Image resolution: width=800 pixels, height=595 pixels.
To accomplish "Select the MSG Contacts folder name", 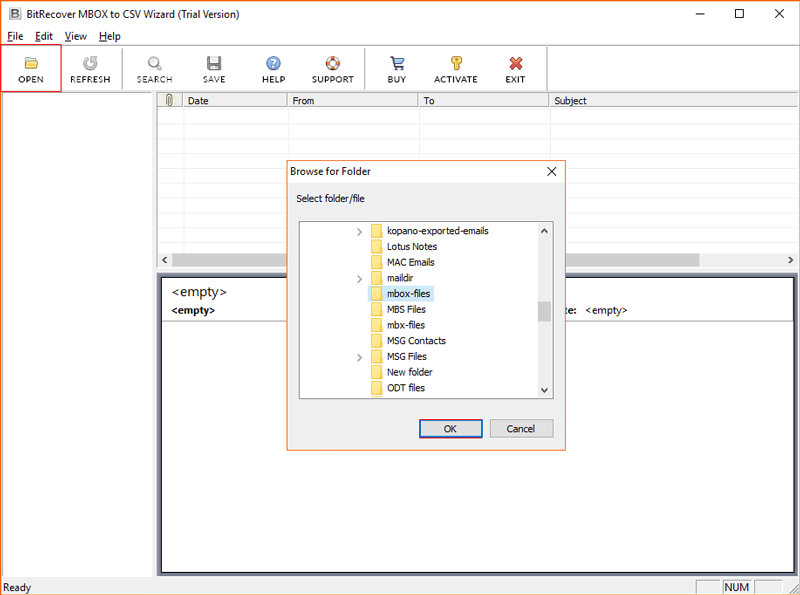I will click(x=416, y=341).
